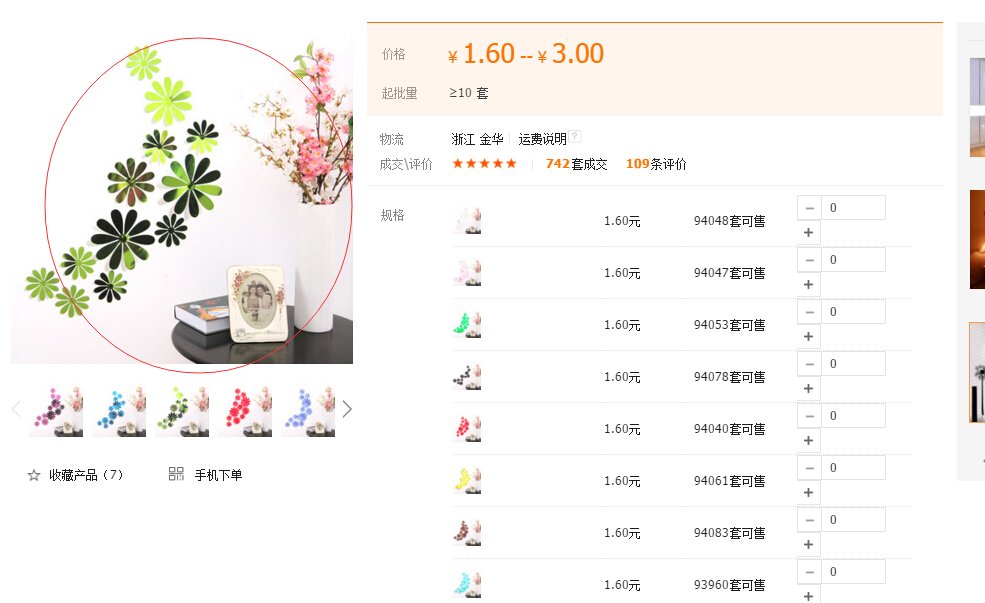Increase quantity for the green flower variant
Viewport: 985px width, 603px height.
[808, 337]
